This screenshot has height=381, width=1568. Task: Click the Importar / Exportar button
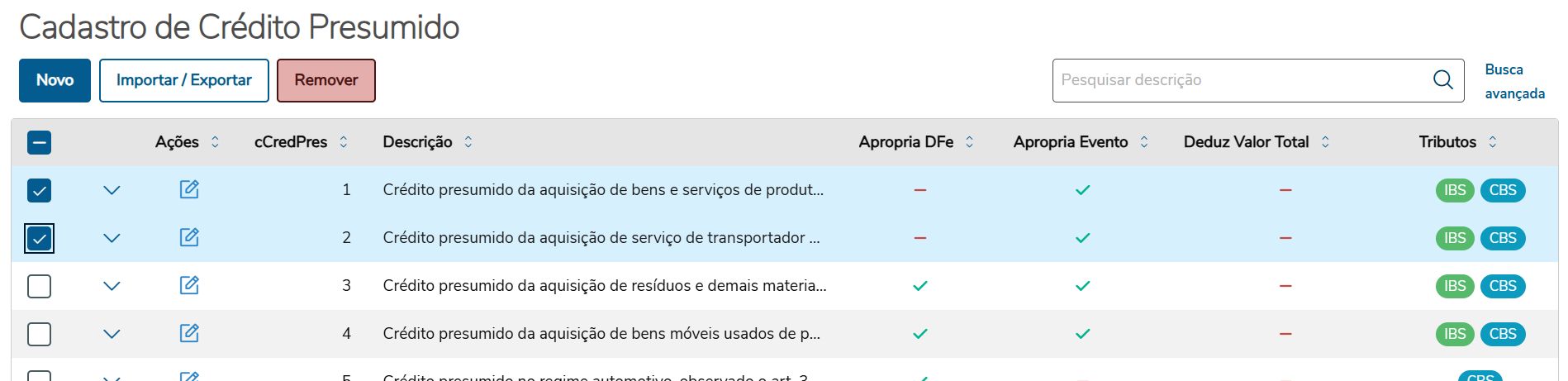coord(183,80)
